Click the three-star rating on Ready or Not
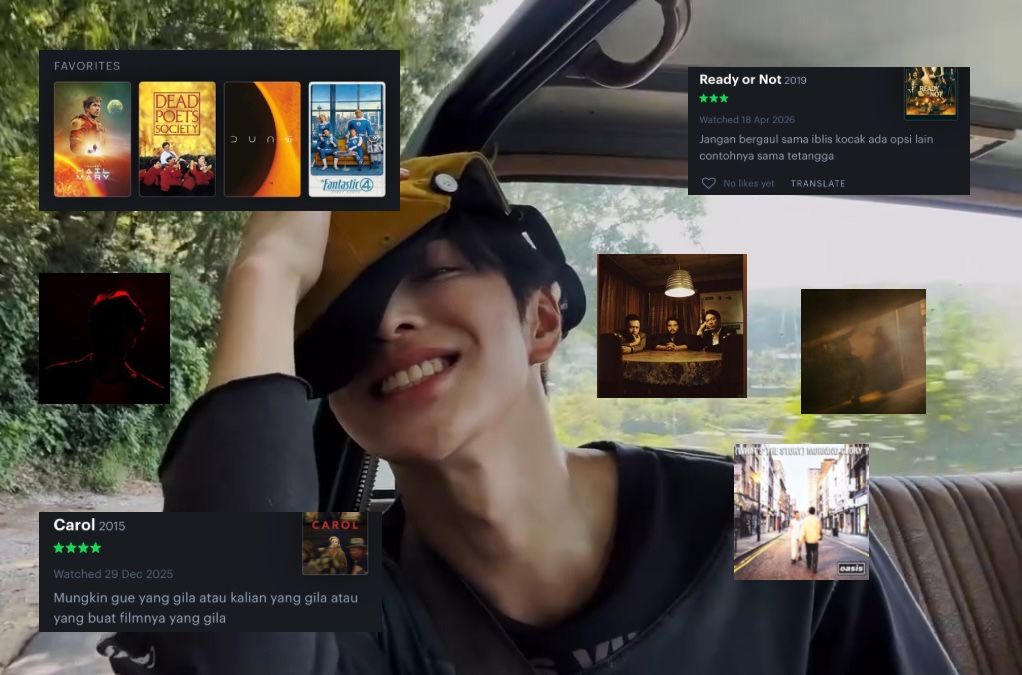The width and height of the screenshot is (1022, 675). tap(714, 98)
